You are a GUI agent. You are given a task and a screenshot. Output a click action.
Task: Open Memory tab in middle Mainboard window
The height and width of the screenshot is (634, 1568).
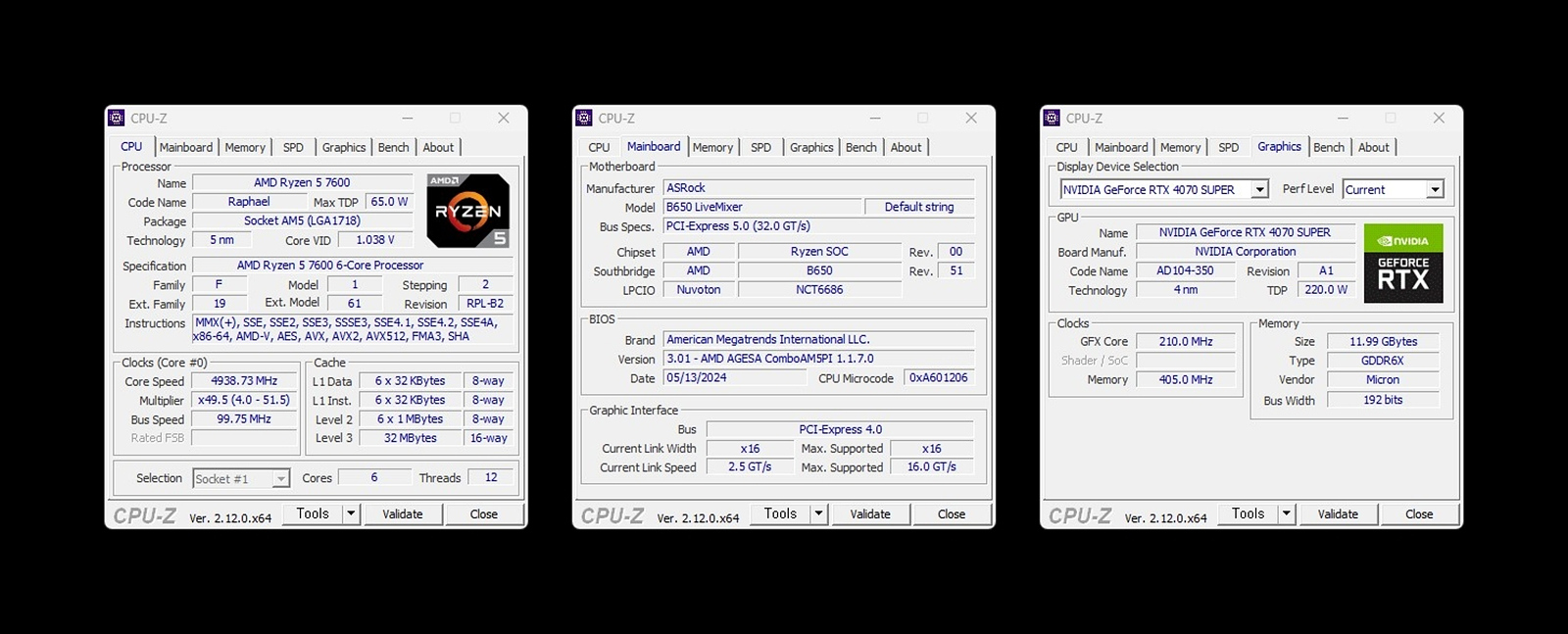pyautogui.click(x=712, y=147)
